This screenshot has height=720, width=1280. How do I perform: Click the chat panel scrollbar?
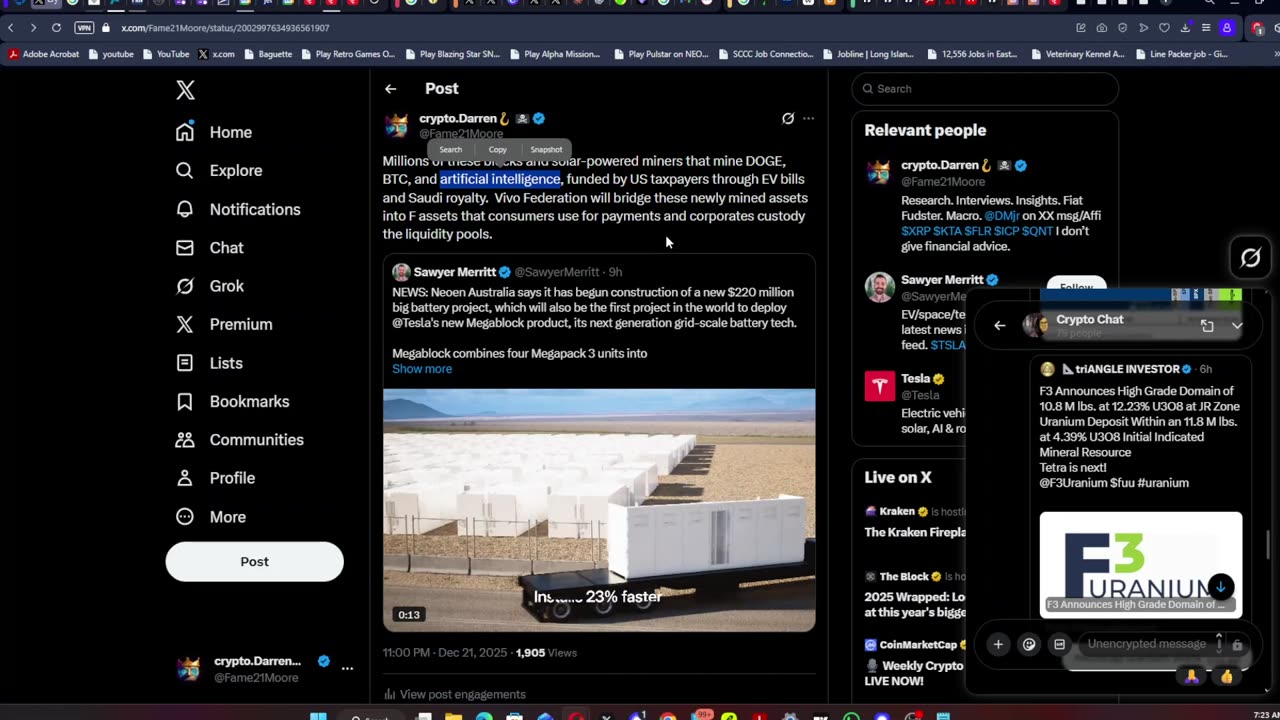click(1270, 546)
